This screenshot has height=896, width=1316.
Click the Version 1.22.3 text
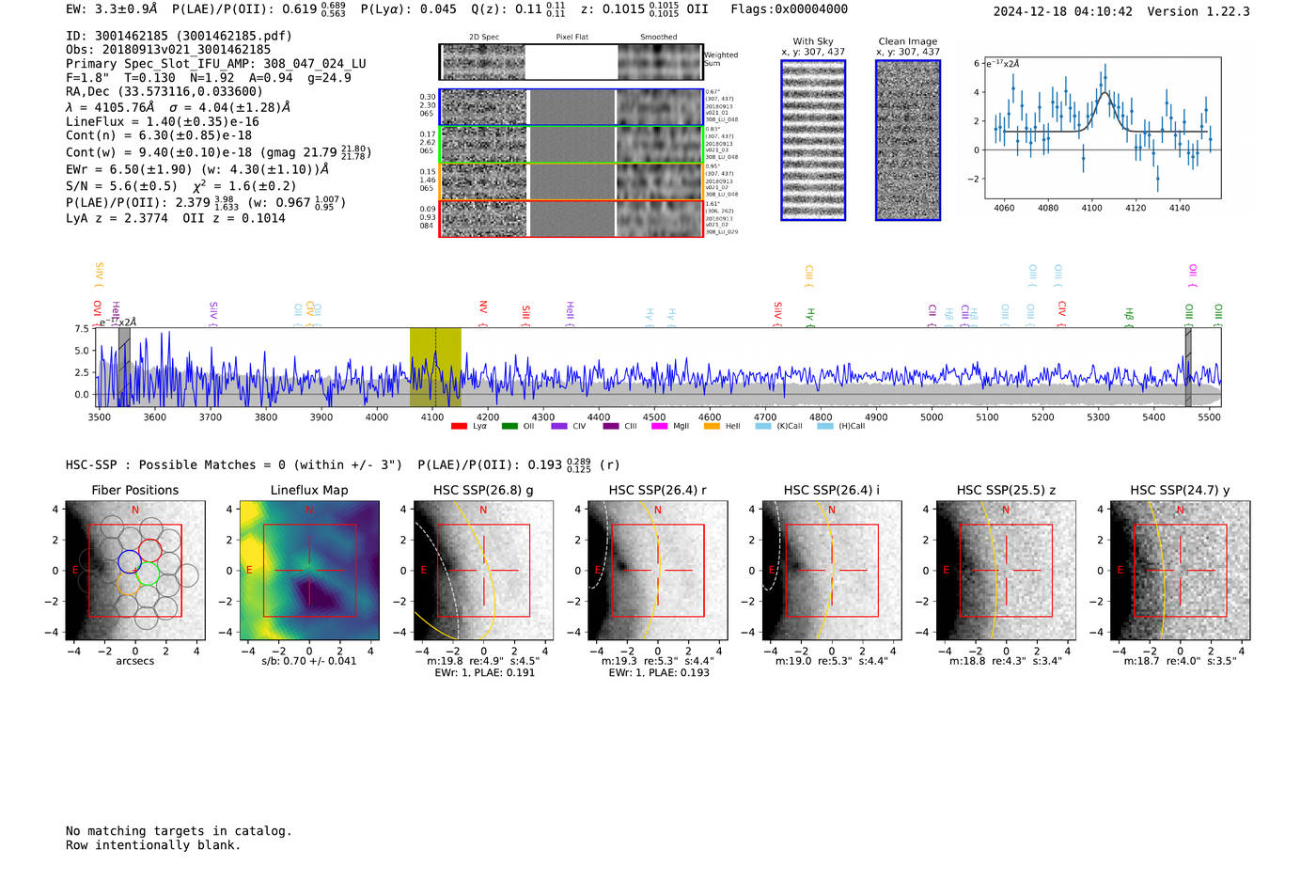[1198, 11]
